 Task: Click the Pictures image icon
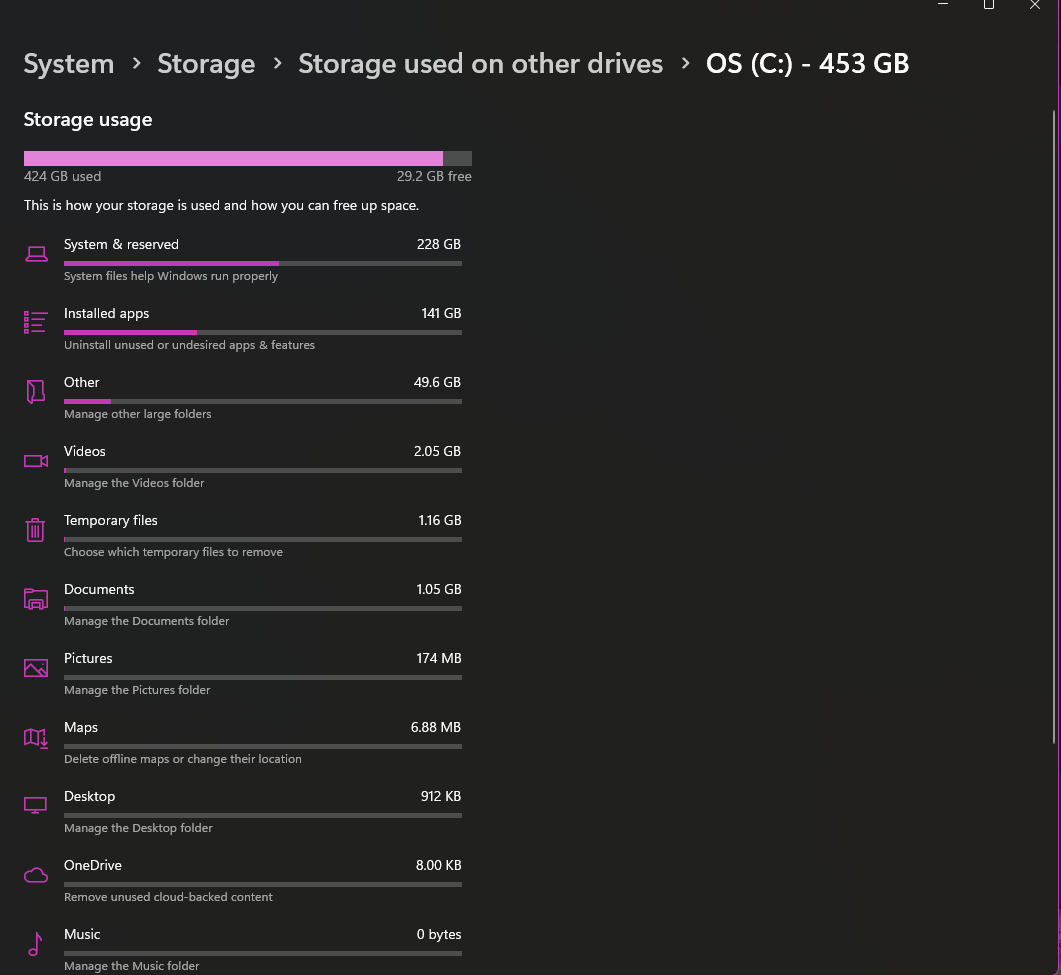click(36, 668)
